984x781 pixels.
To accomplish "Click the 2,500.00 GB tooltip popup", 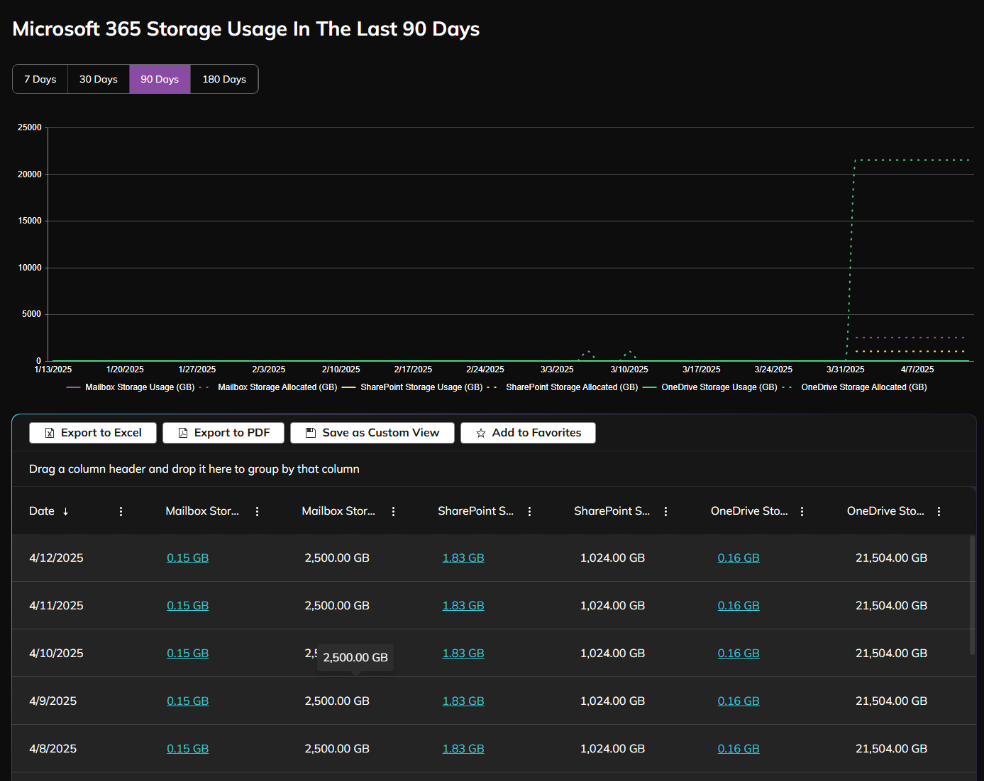I will (x=355, y=657).
